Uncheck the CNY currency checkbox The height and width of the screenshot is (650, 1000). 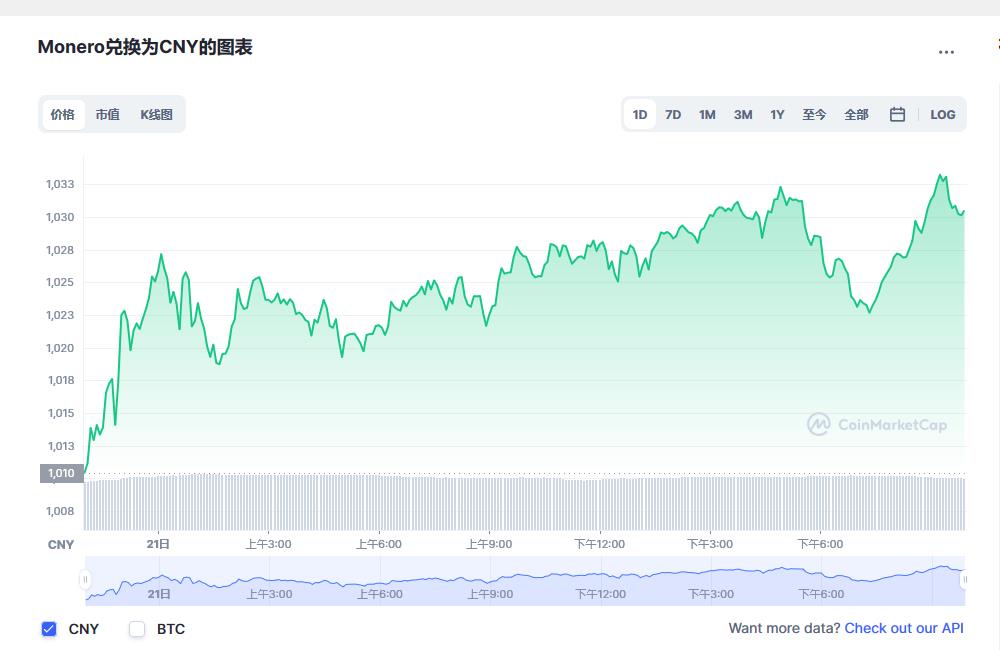coord(47,629)
